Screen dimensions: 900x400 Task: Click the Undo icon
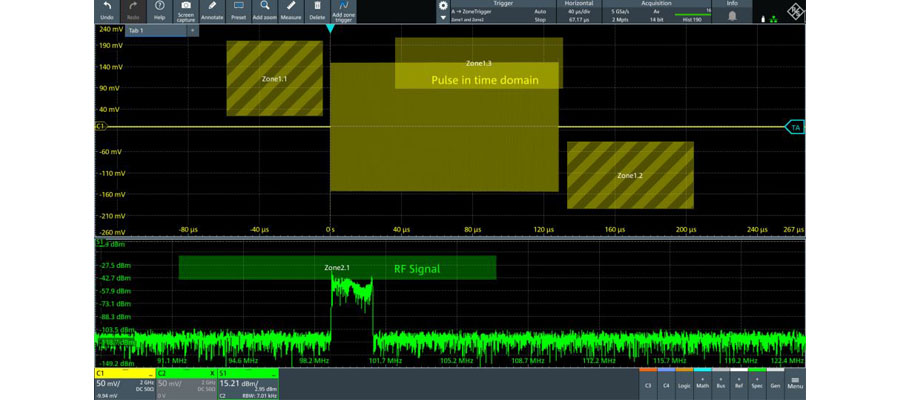(x=106, y=10)
